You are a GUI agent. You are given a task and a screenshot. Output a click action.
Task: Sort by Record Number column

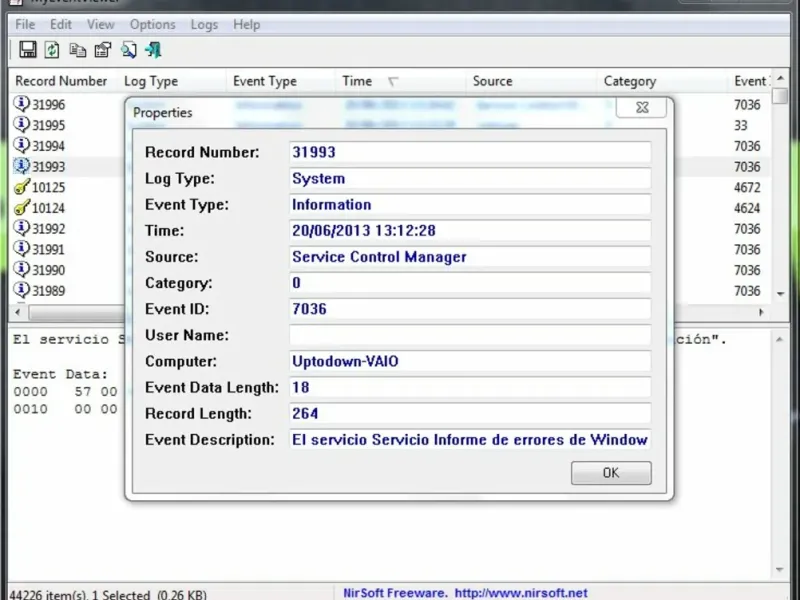(x=61, y=81)
